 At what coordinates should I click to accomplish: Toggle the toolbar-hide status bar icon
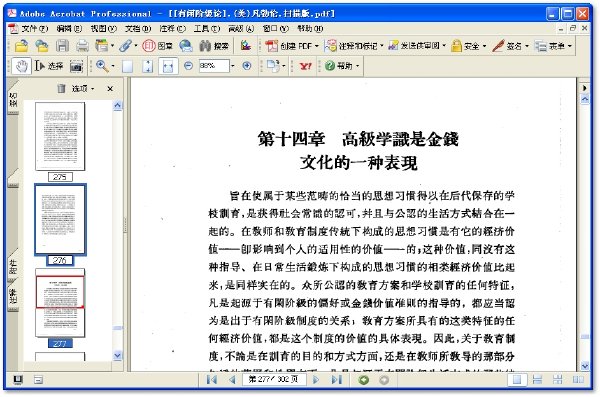click(x=38, y=380)
